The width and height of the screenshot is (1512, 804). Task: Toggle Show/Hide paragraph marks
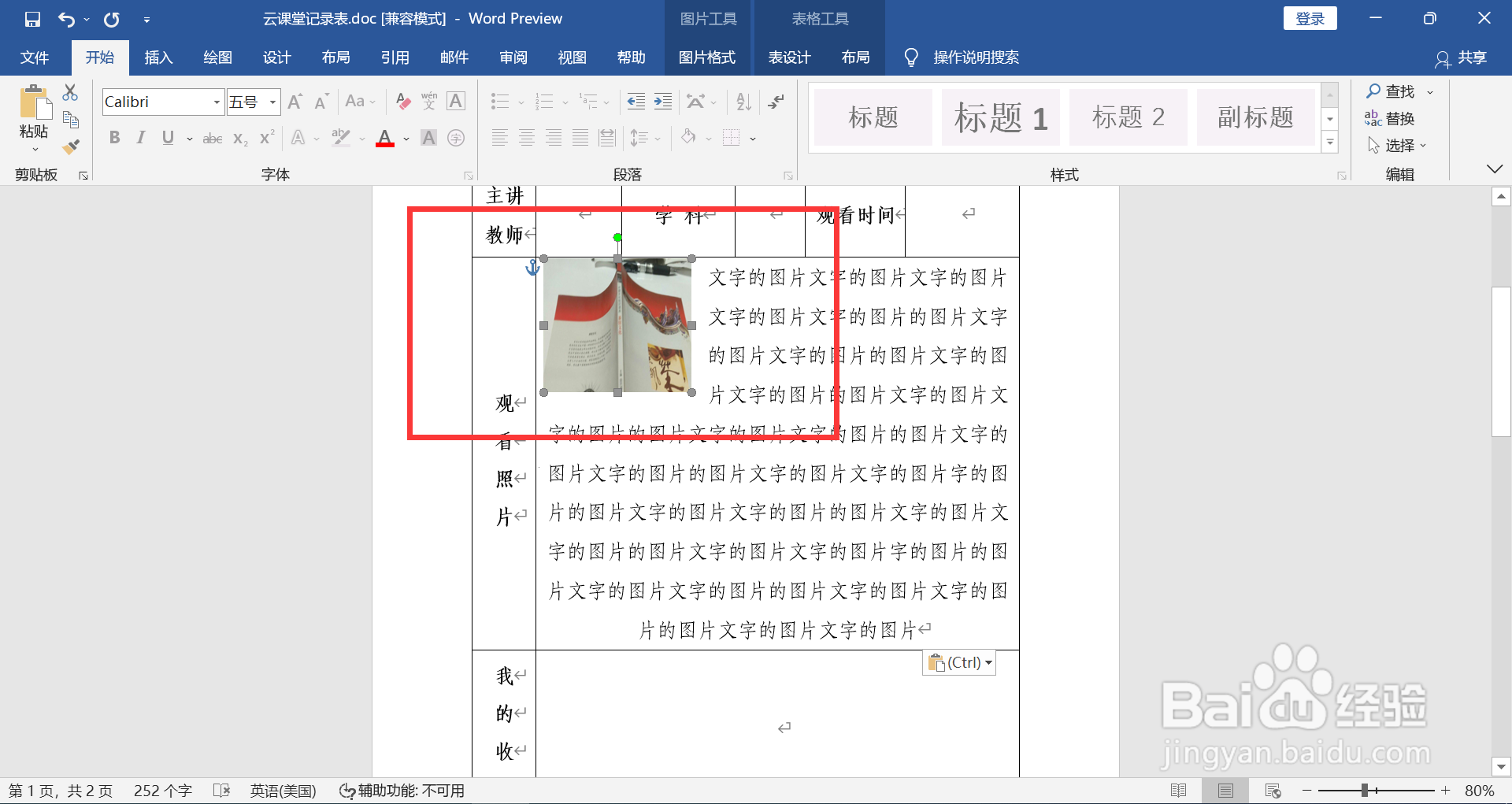click(776, 101)
